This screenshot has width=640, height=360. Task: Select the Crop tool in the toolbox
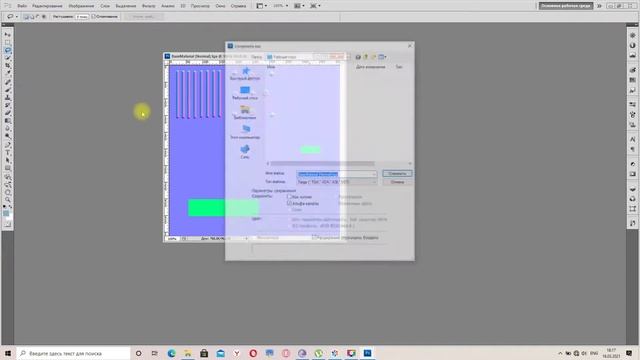click(8, 66)
